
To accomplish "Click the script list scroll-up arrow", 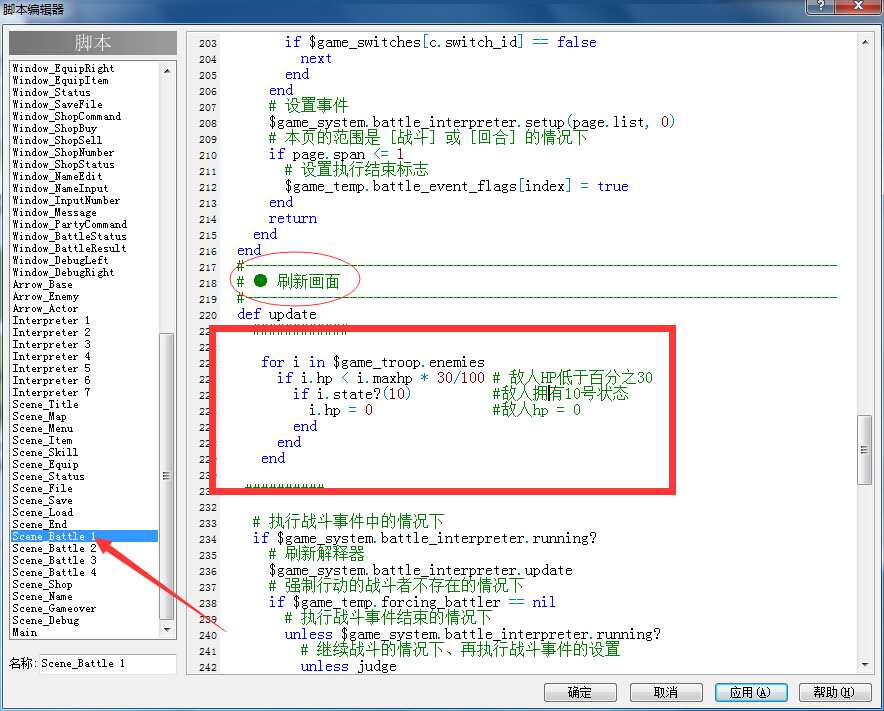I will coord(167,70).
